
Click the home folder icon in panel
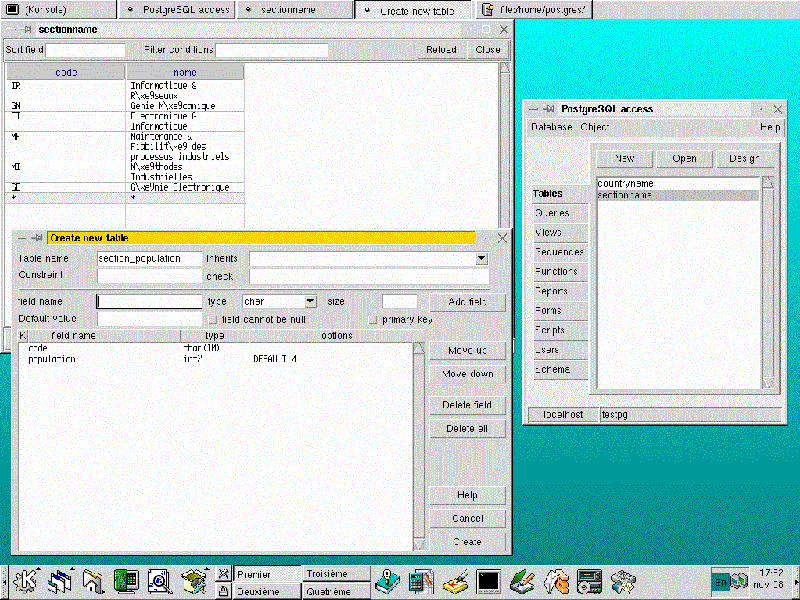[x=93, y=580]
